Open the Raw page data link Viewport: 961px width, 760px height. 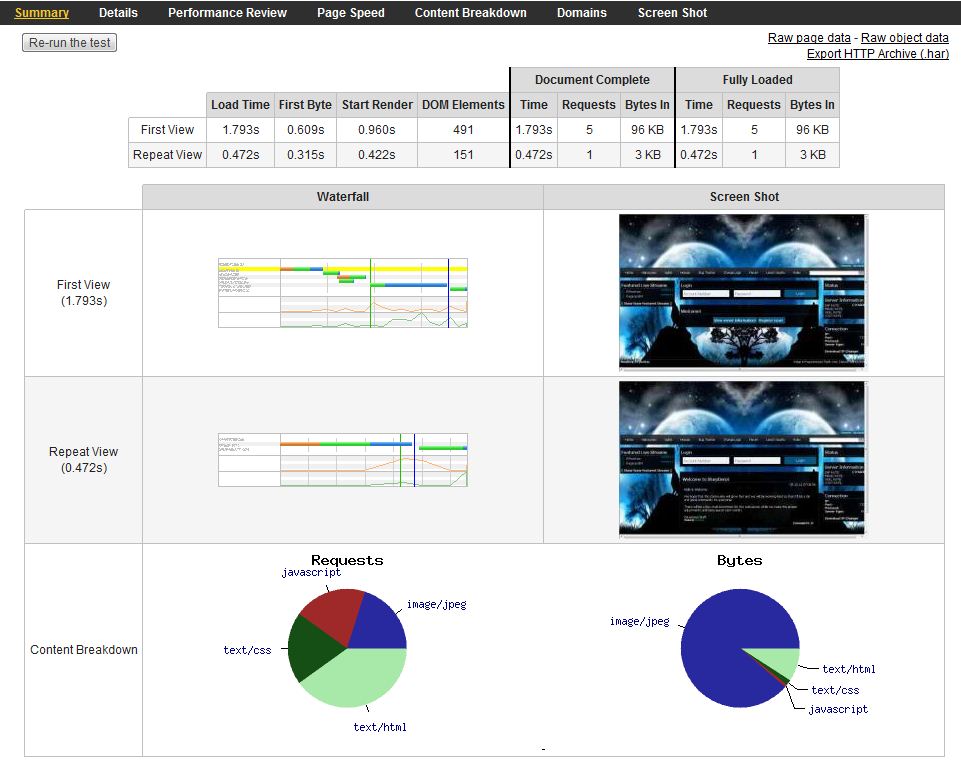809,38
